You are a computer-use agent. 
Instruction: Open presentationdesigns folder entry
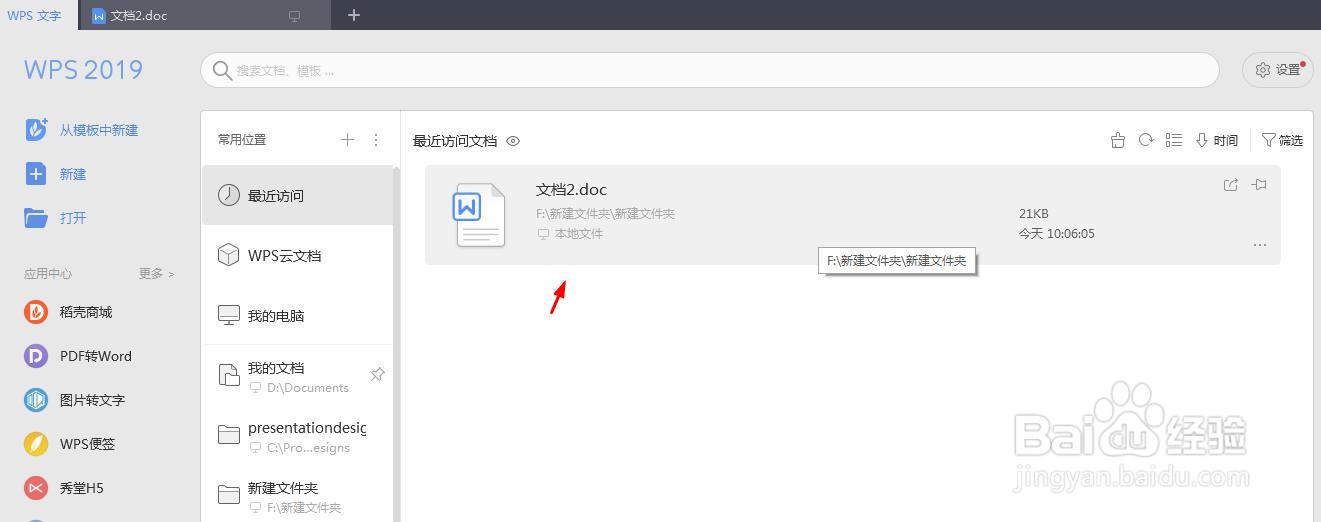pyautogui.click(x=298, y=437)
